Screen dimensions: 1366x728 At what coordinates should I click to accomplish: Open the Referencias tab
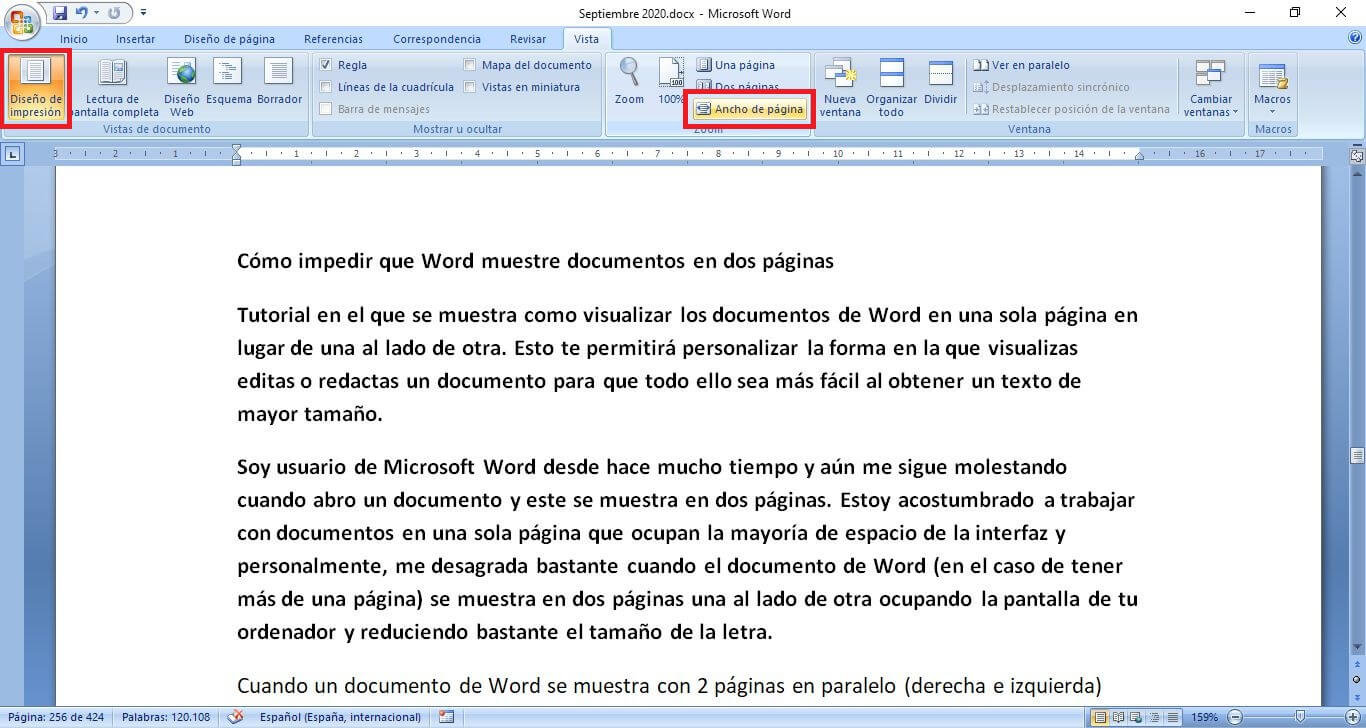pos(333,39)
